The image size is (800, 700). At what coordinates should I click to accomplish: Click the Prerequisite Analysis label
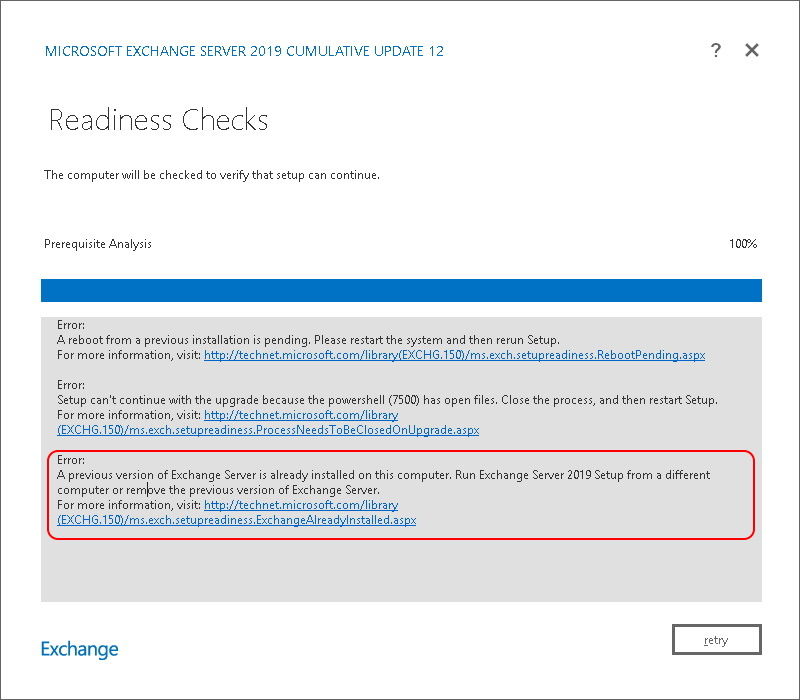98,244
